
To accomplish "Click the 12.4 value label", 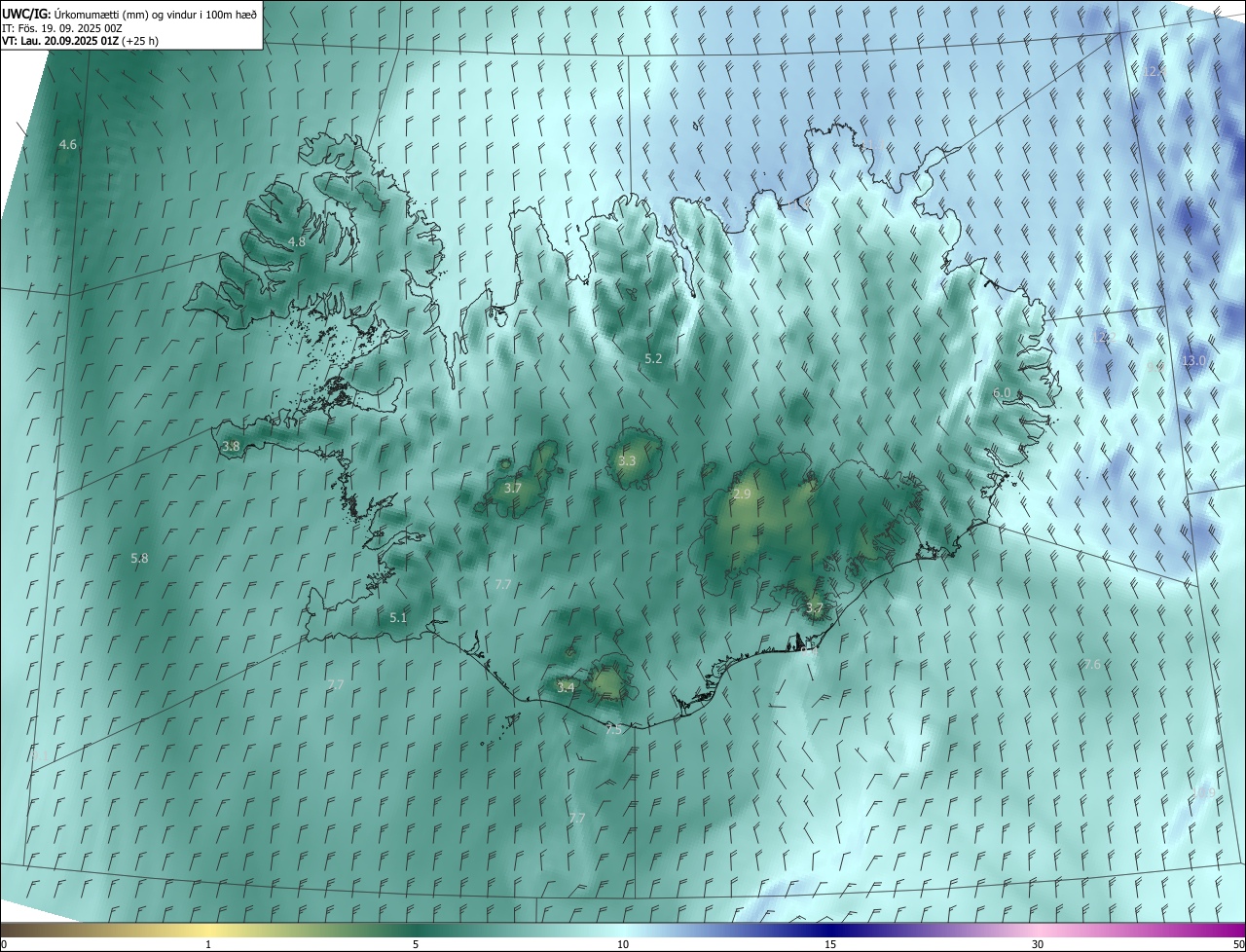I will (1154, 71).
